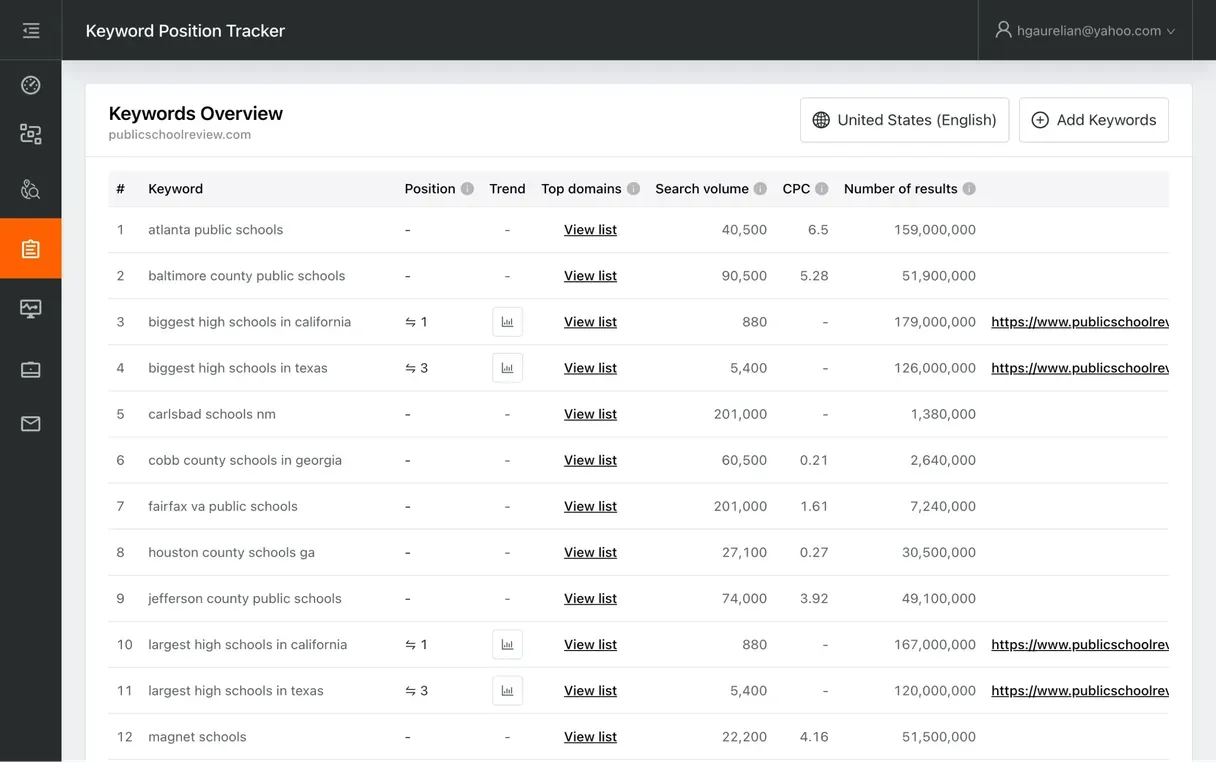1216x762 pixels.
Task: Open the site structure tool in sidebar
Action: pyautogui.click(x=30, y=134)
